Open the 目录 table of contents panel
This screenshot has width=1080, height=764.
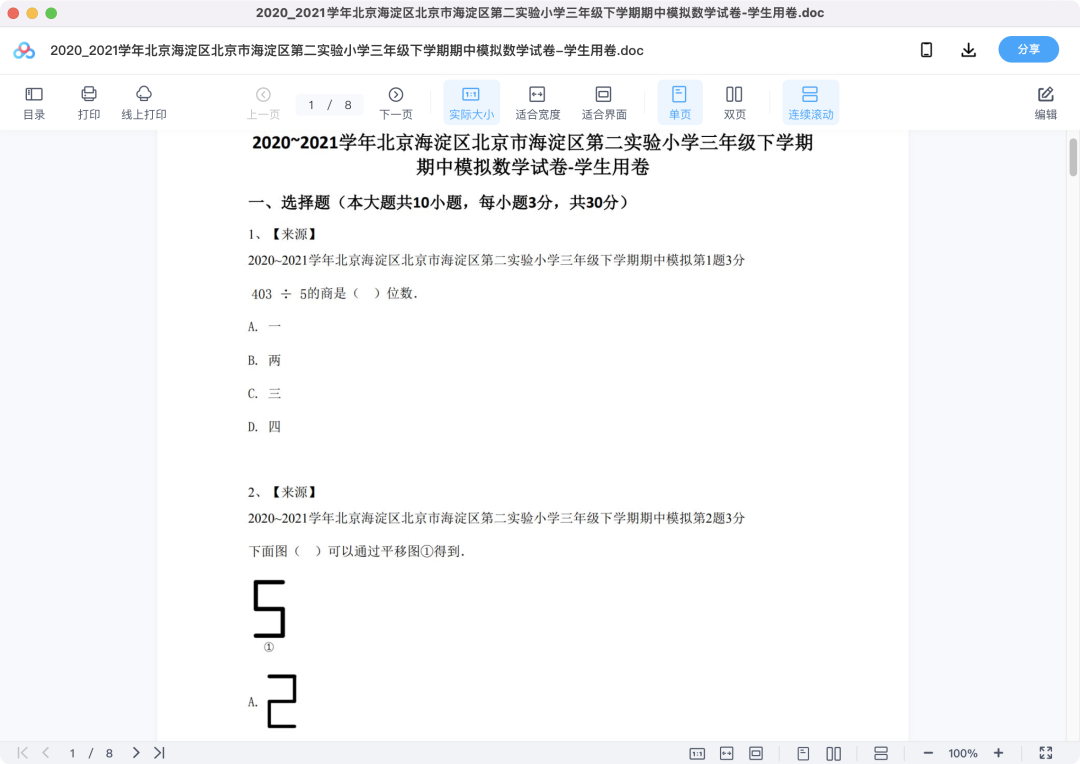click(34, 103)
